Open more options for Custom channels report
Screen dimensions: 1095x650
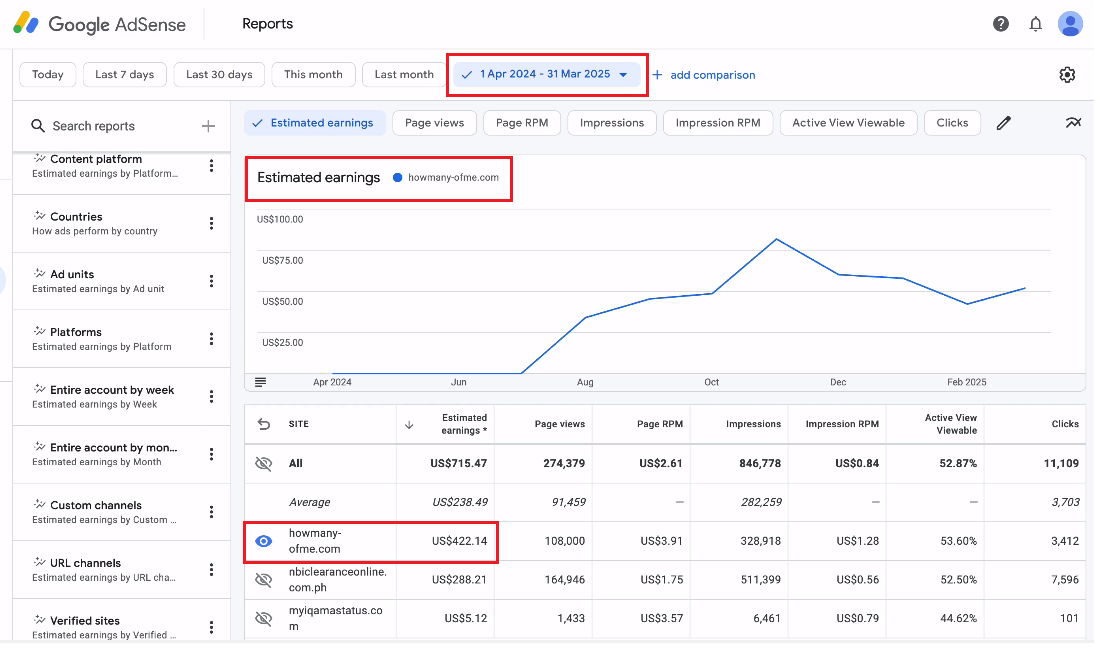click(x=211, y=512)
